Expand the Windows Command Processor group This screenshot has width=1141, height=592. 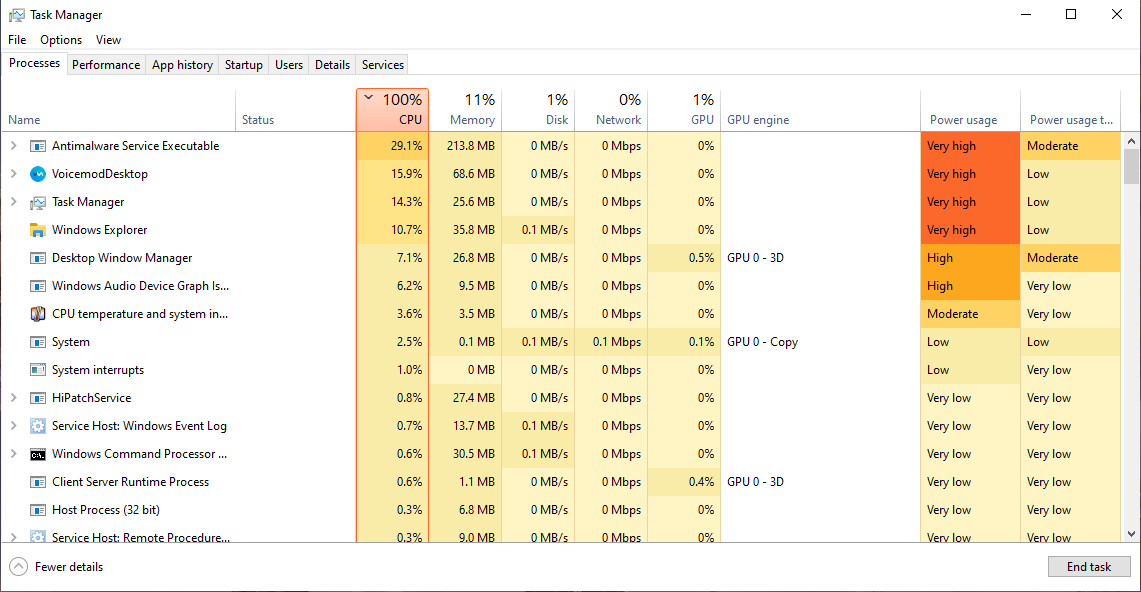(x=13, y=454)
